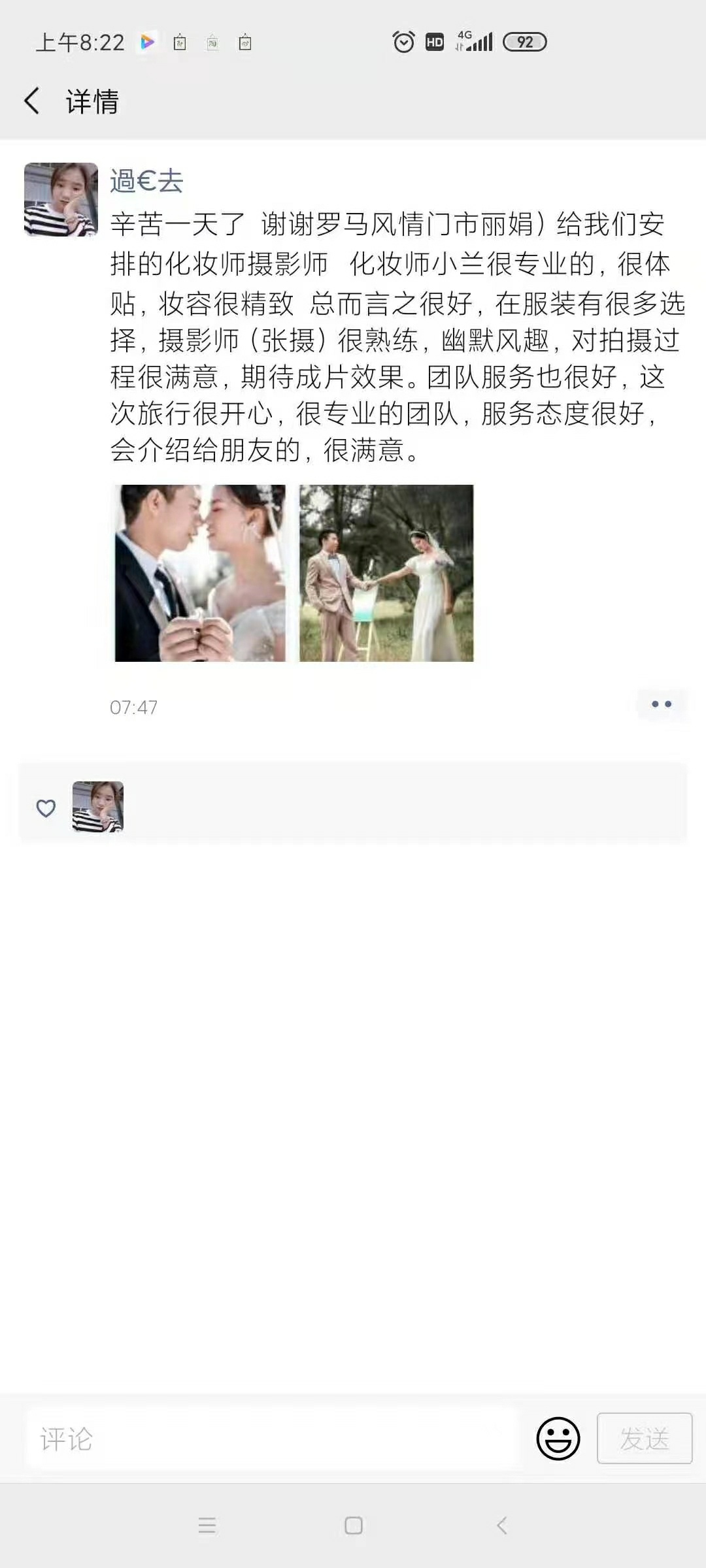Tap the HD status bar icon
This screenshot has width=706, height=1568.
click(435, 42)
